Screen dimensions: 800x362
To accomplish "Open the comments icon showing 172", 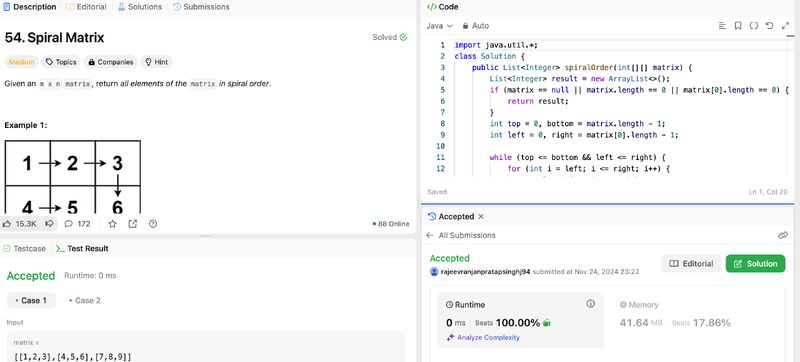I will pos(68,224).
